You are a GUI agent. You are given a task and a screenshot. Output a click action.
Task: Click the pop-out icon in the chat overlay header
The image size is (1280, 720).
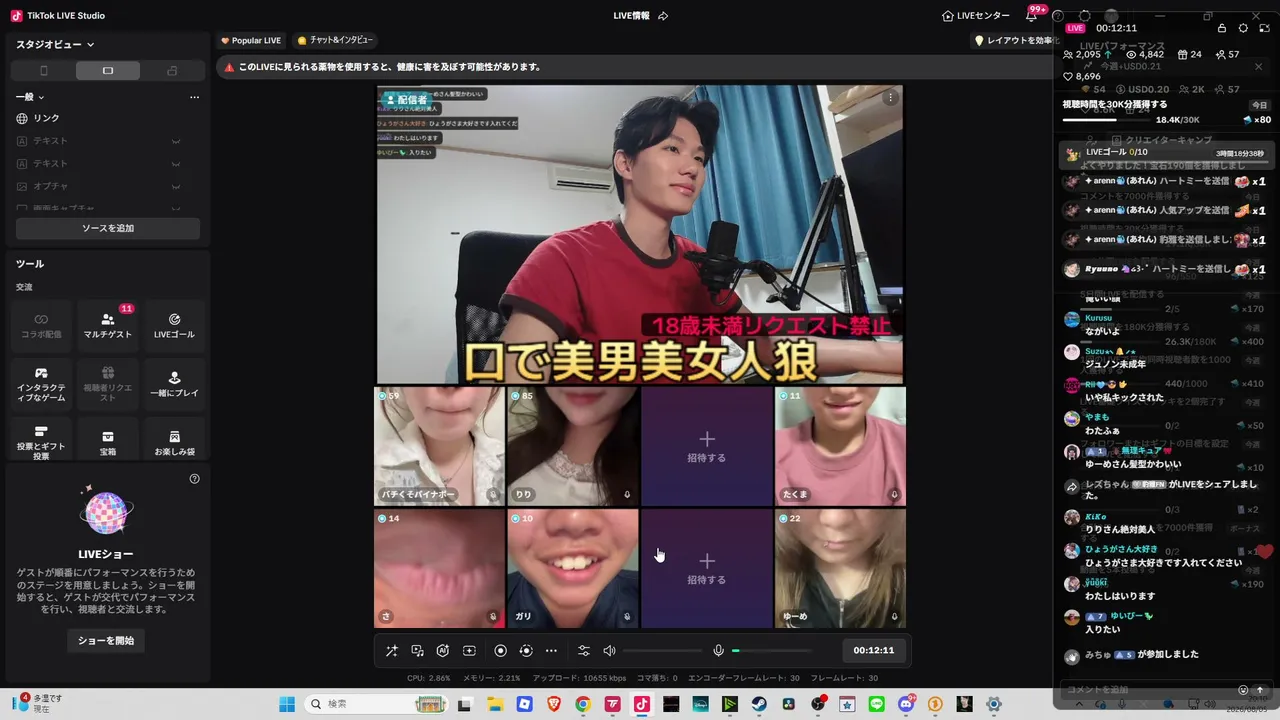(x=1263, y=28)
